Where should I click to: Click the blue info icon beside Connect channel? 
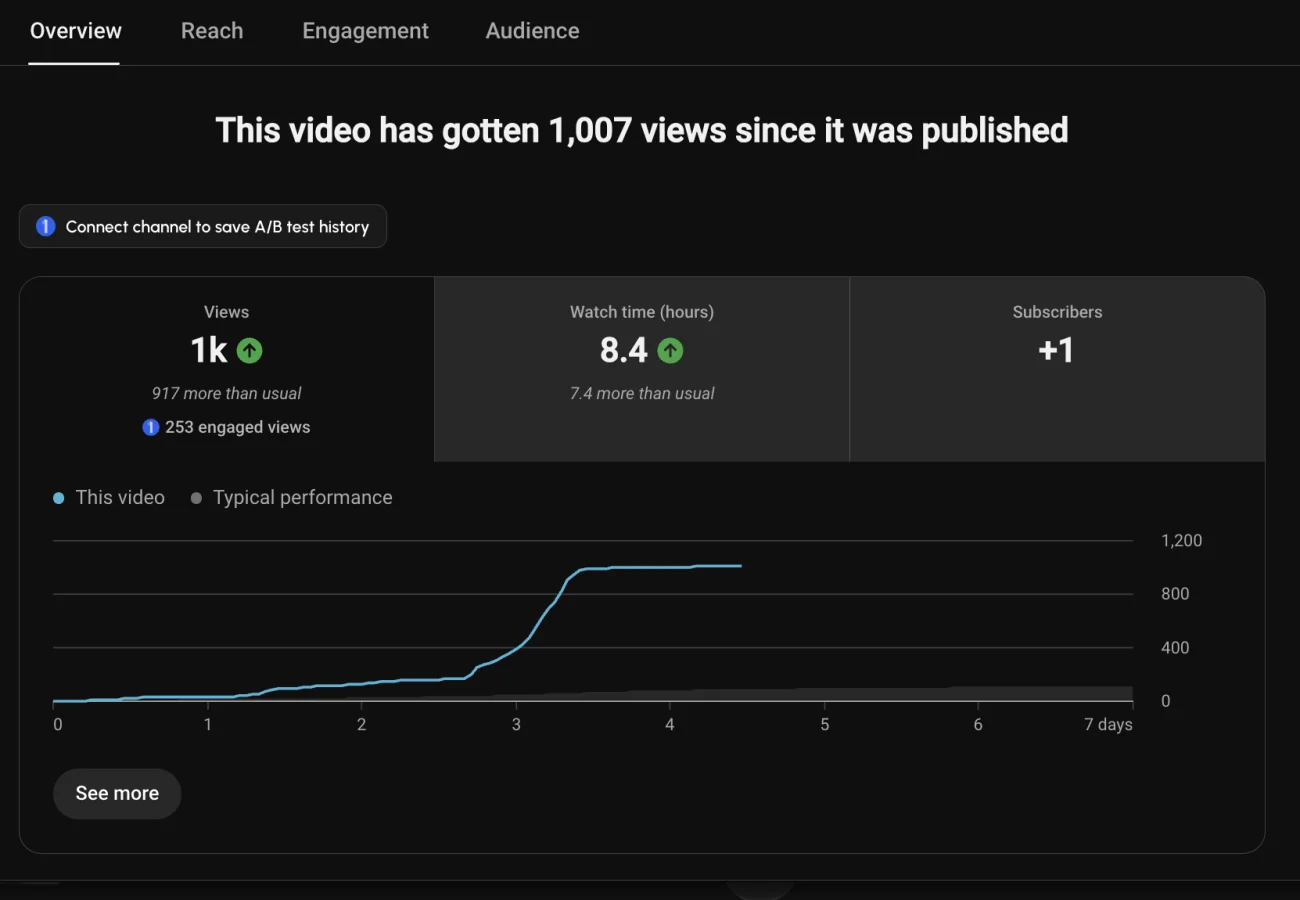(x=45, y=227)
